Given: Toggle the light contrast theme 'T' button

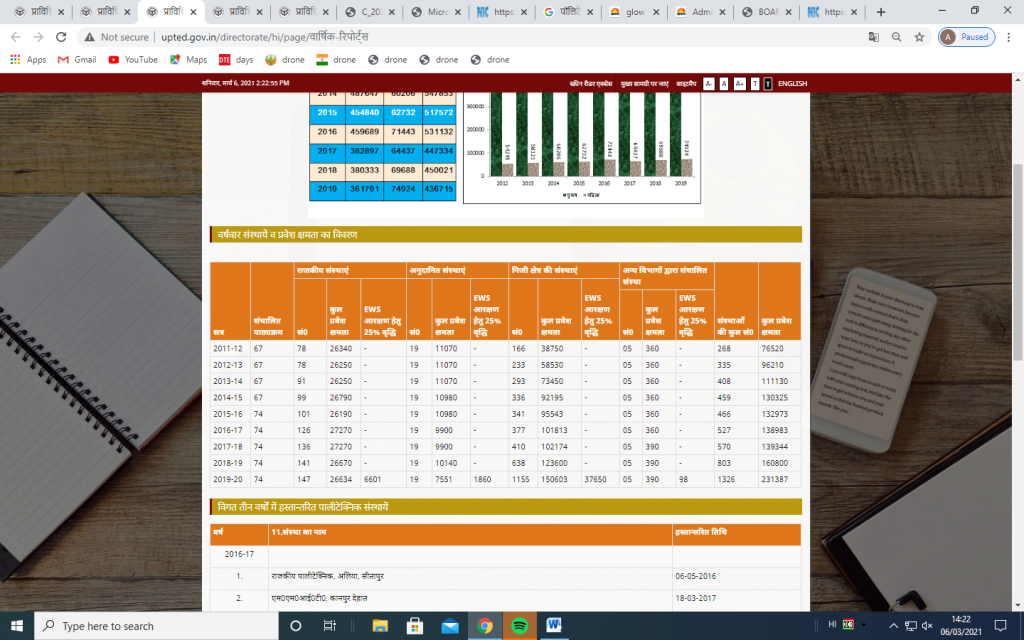Looking at the screenshot, I should click(x=755, y=84).
